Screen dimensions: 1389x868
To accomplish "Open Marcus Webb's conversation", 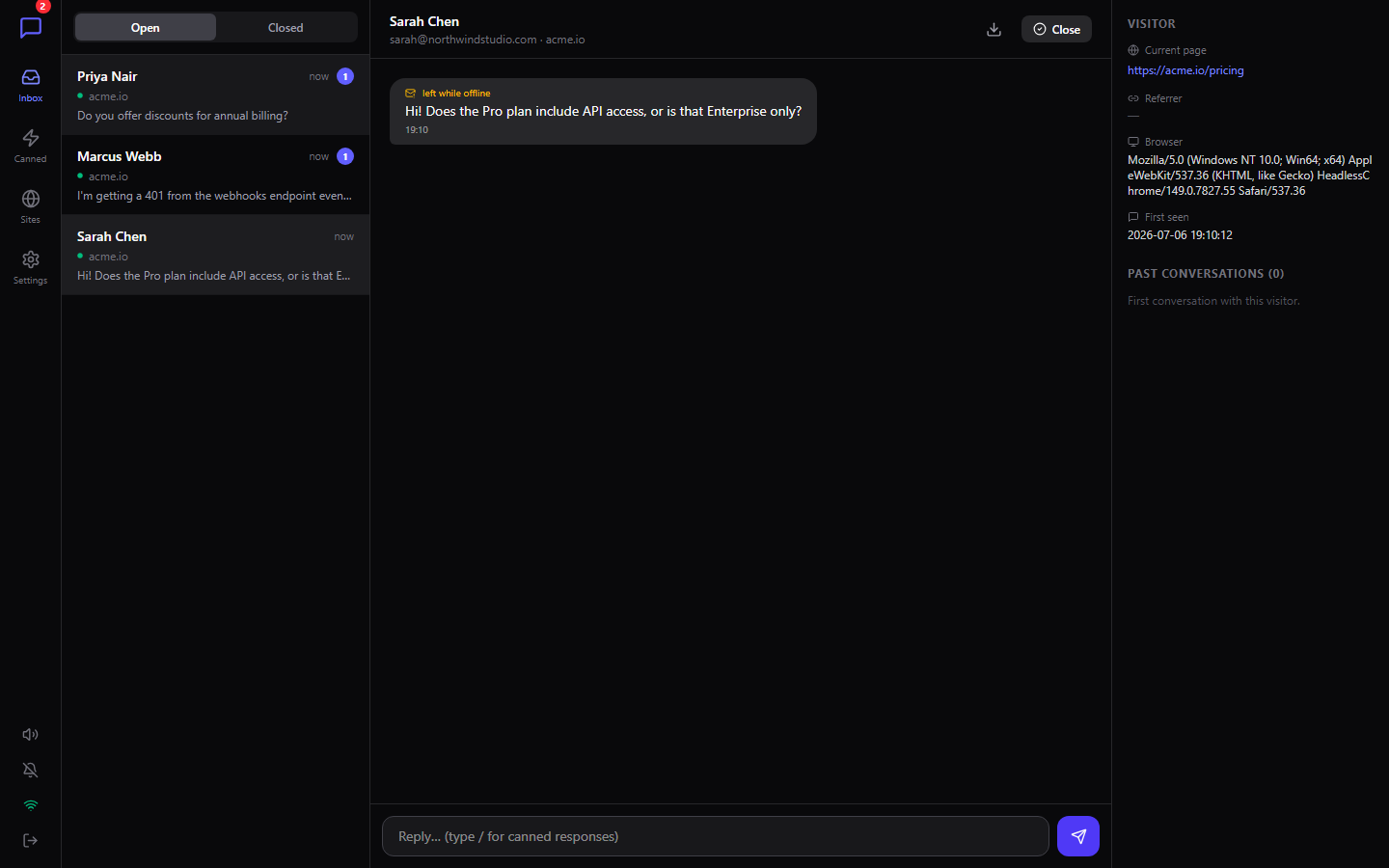I will pyautogui.click(x=215, y=175).
